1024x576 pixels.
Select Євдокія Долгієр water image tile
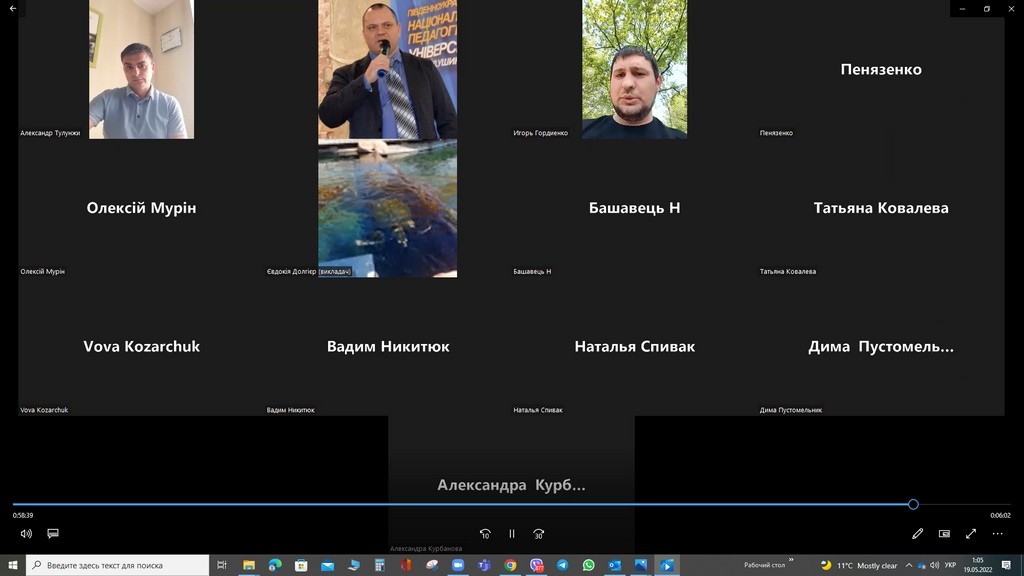[x=387, y=208]
